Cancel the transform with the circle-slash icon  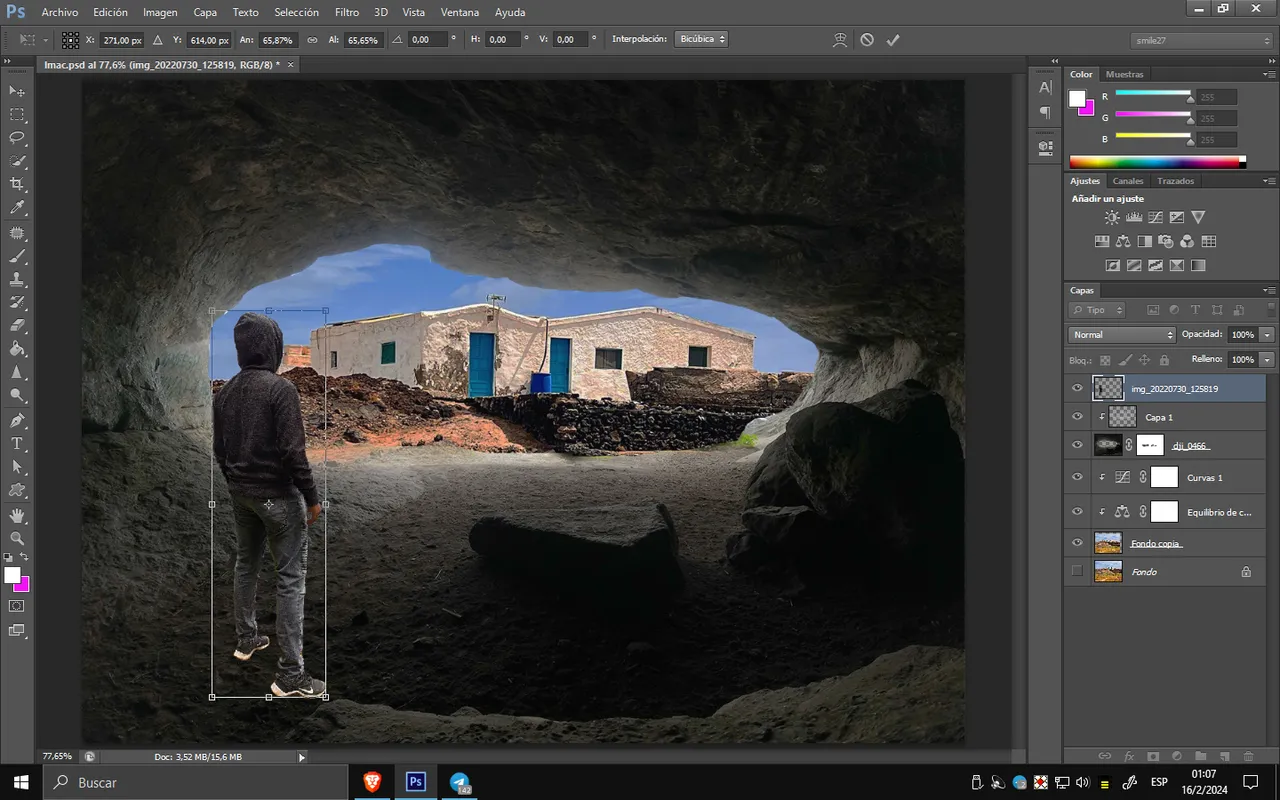coord(867,40)
